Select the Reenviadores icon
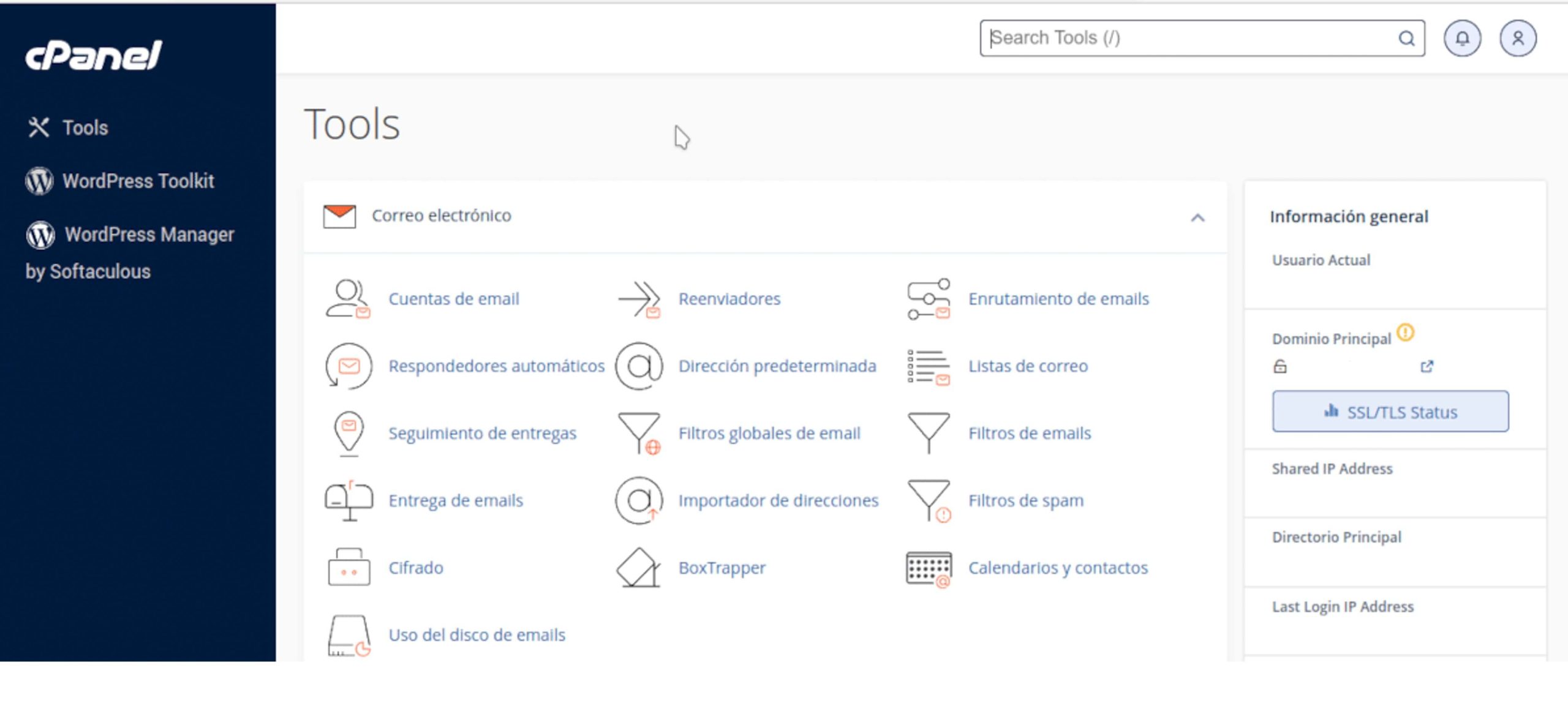This screenshot has height=725, width=1568. (x=639, y=299)
